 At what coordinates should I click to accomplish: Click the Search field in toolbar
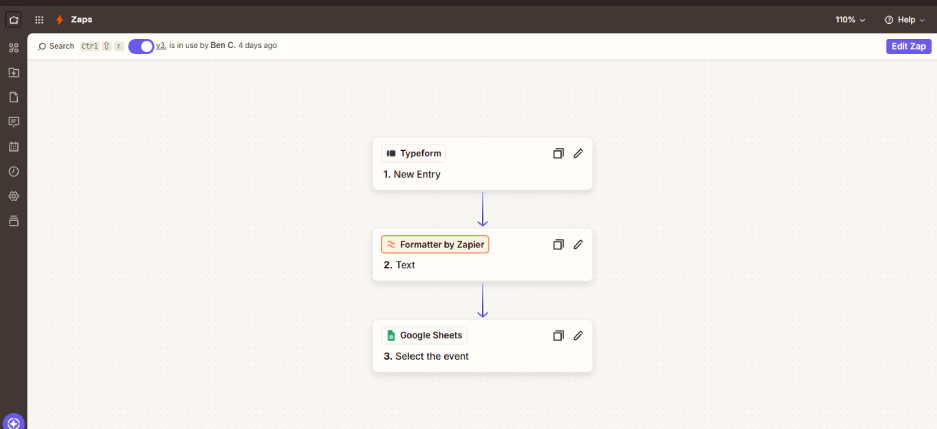pos(56,46)
